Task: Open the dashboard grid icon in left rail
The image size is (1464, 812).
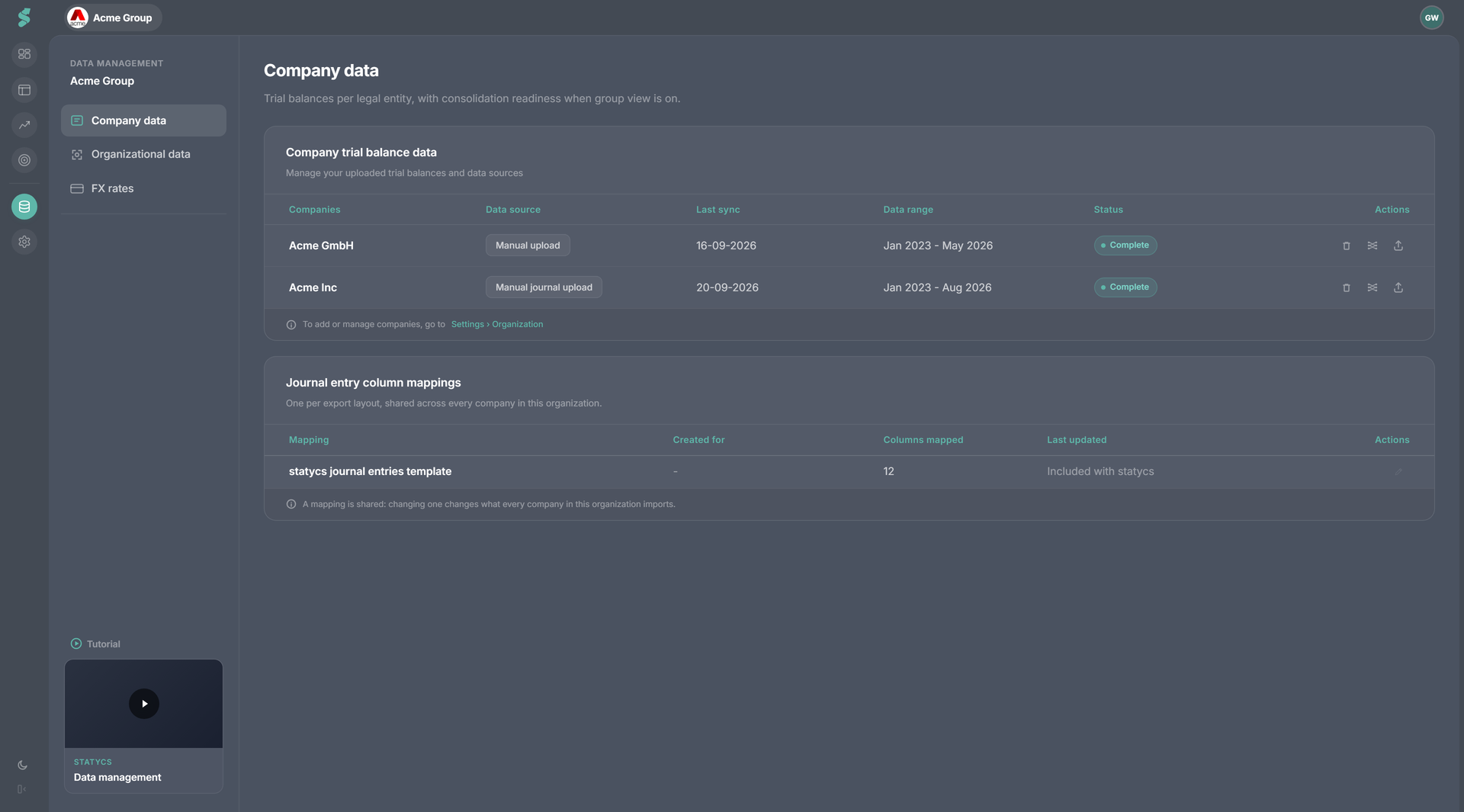Action: [24, 54]
